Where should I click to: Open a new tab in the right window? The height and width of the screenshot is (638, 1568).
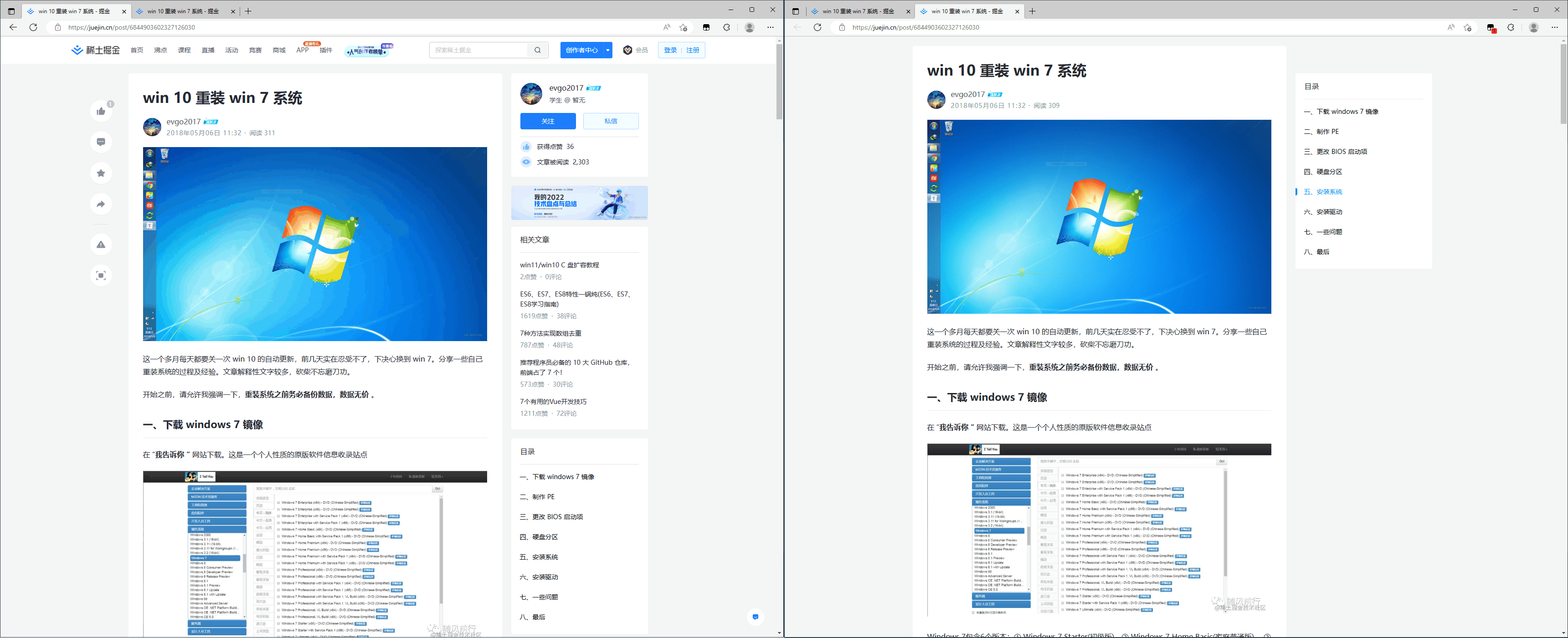pyautogui.click(x=1033, y=11)
